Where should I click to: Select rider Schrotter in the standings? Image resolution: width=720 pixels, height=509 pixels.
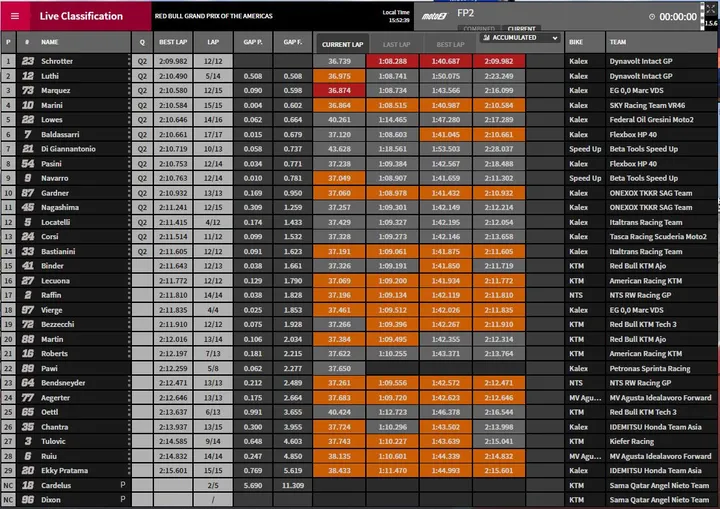[x=57, y=61]
